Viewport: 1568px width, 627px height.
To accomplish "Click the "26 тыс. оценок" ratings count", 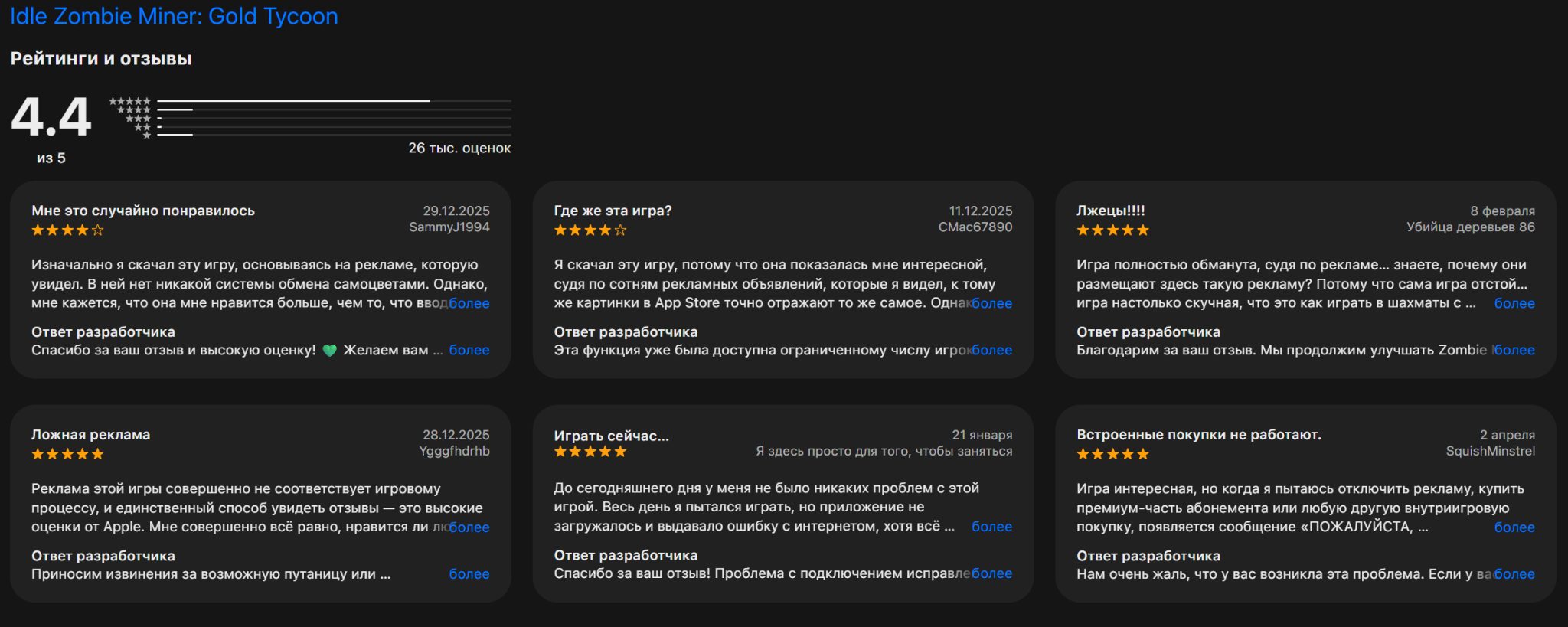I will point(459,149).
